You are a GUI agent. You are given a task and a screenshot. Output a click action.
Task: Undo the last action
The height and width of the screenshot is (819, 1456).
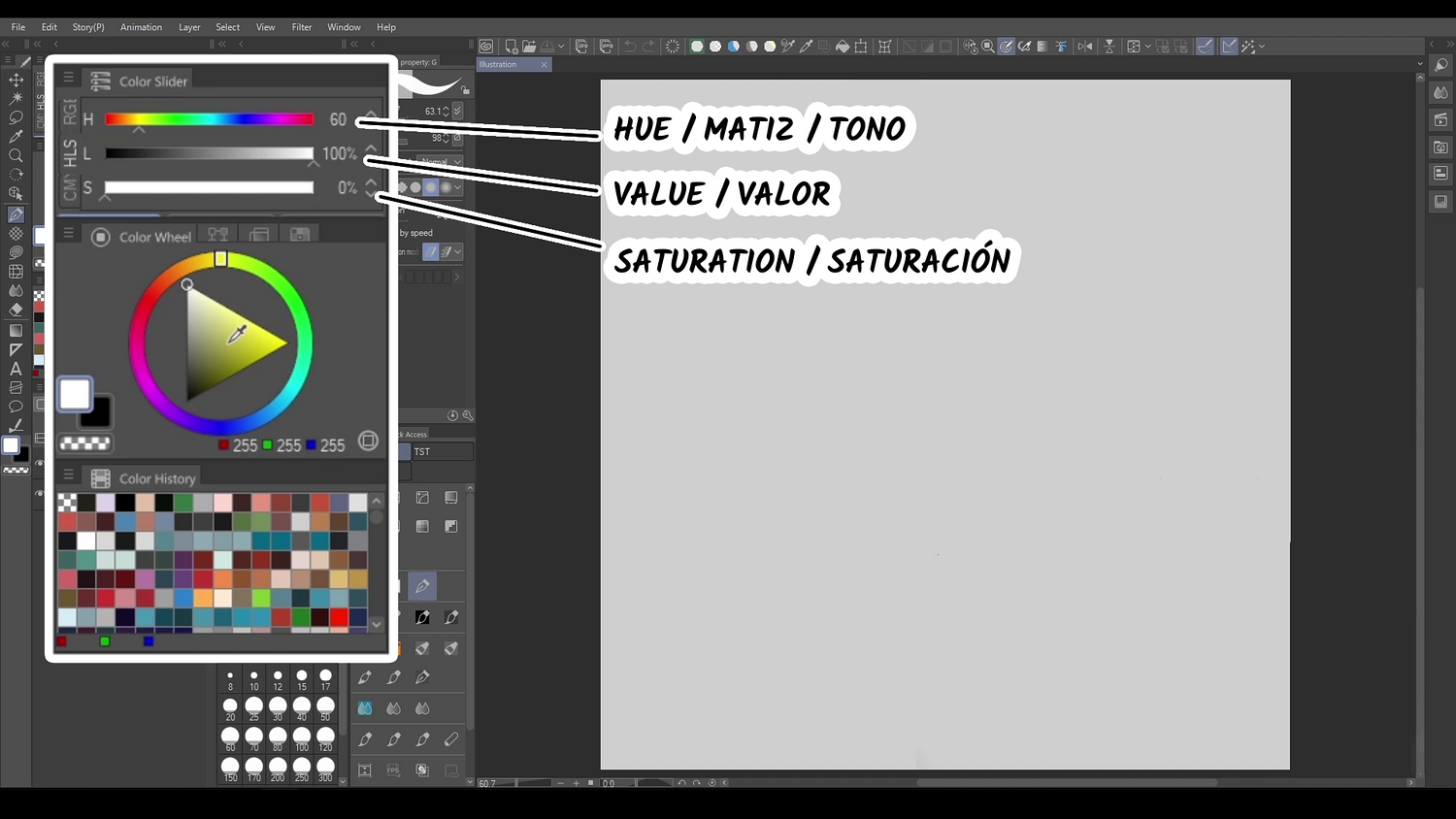coord(630,46)
